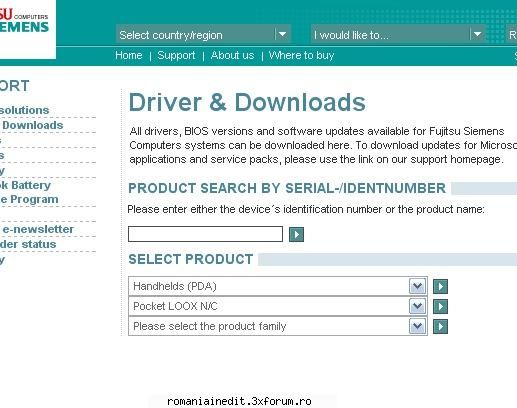Click the 'SELECT PRODUCT' heading
This screenshot has width=517, height=408.
[191, 259]
